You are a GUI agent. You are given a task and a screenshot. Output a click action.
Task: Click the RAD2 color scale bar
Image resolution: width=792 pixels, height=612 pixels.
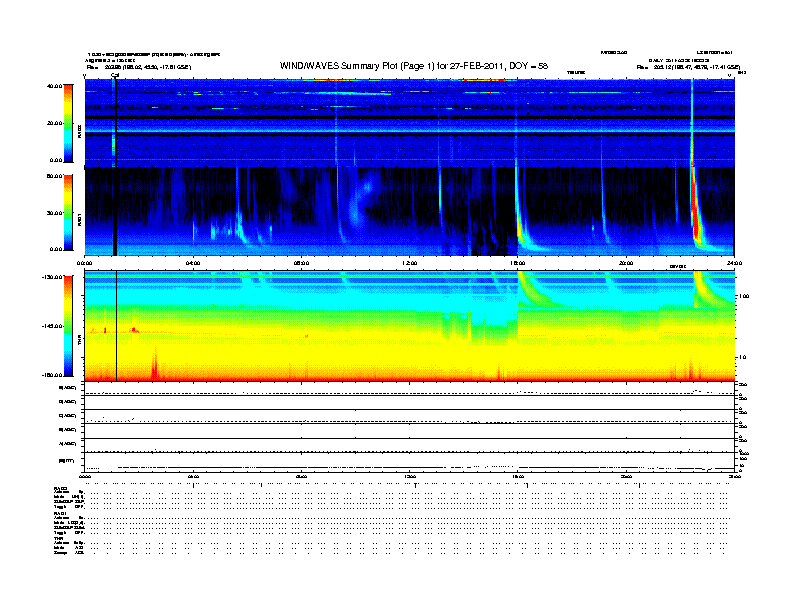68,123
